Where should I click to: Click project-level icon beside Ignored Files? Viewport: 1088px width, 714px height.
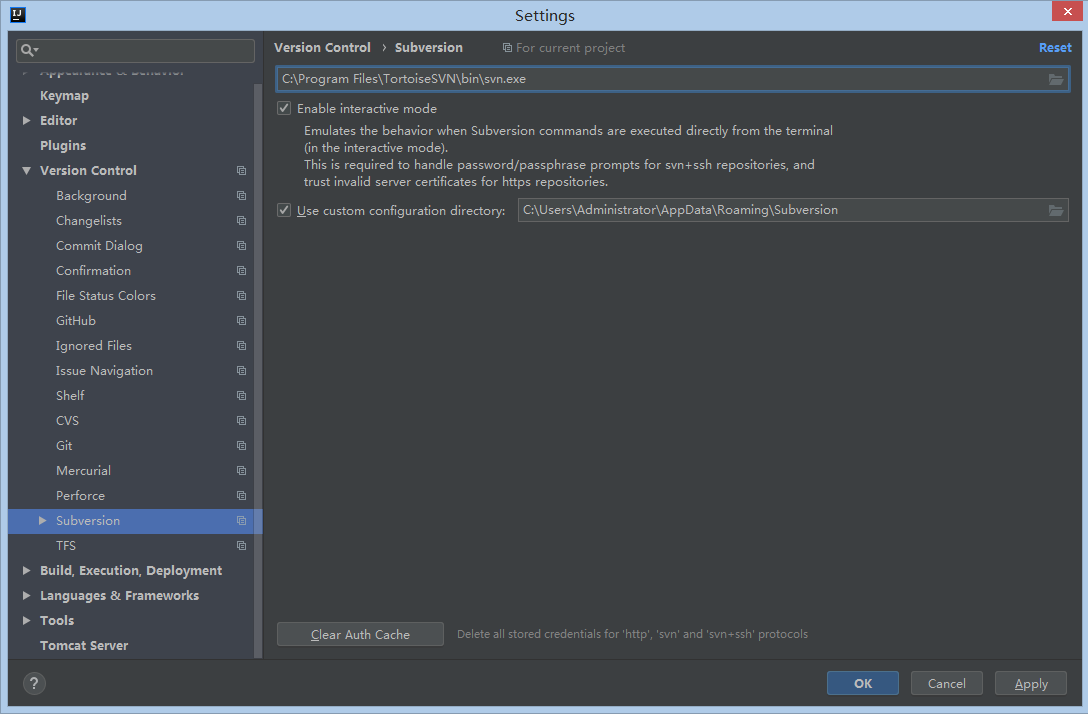[241, 346]
